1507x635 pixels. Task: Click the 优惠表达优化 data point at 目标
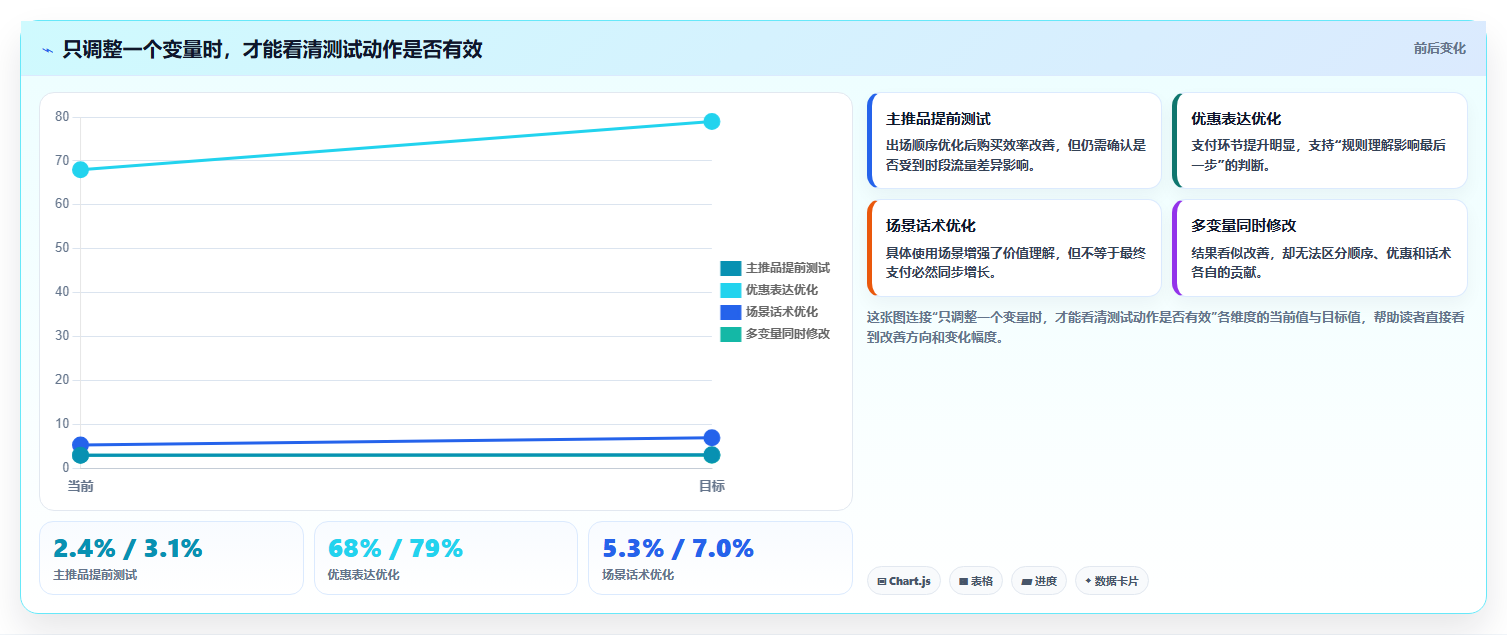pos(712,121)
